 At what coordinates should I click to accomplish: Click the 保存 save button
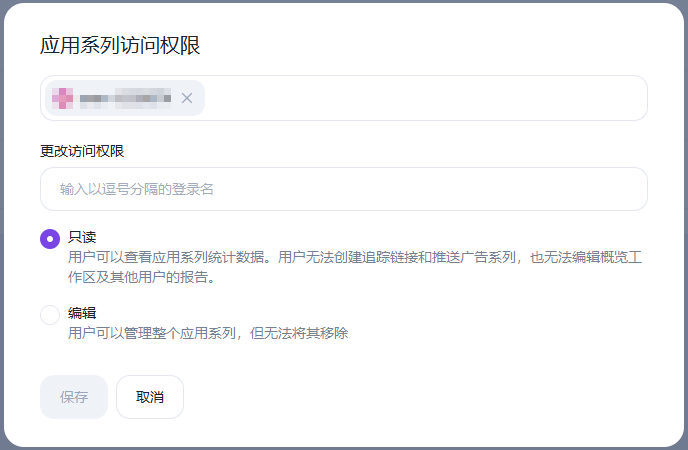(x=74, y=397)
